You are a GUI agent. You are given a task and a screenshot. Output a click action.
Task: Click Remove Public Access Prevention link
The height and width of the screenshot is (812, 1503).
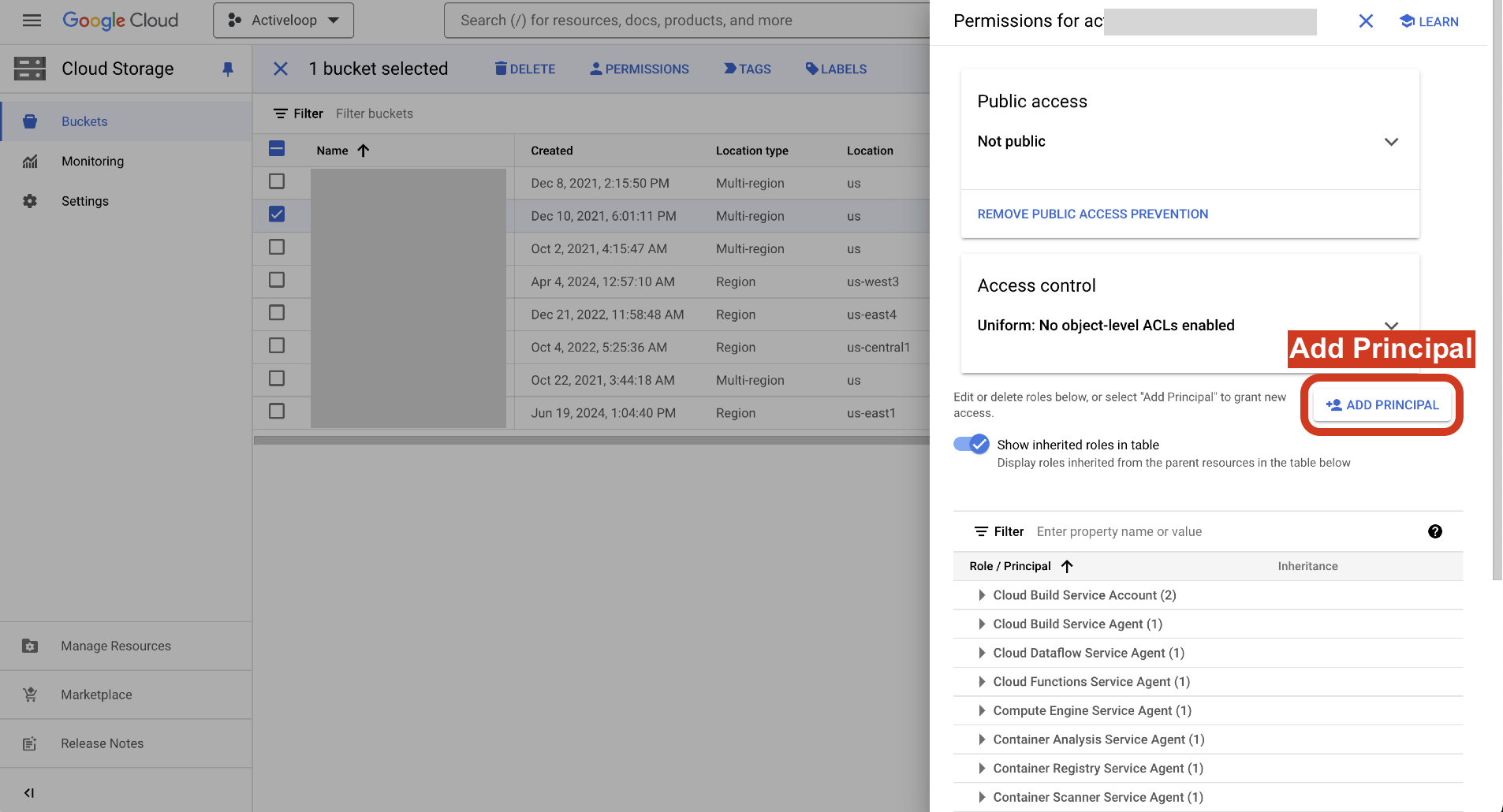point(1092,214)
